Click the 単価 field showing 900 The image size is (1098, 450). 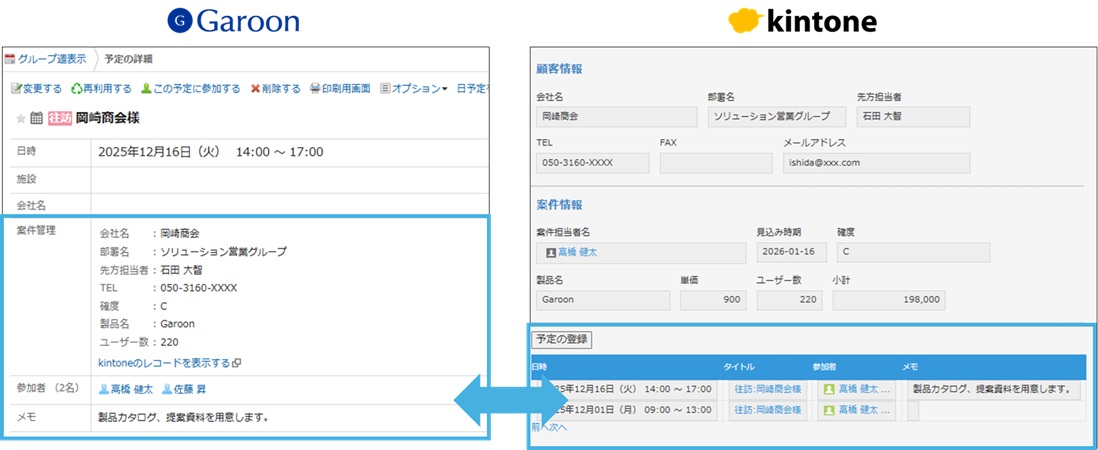[713, 300]
